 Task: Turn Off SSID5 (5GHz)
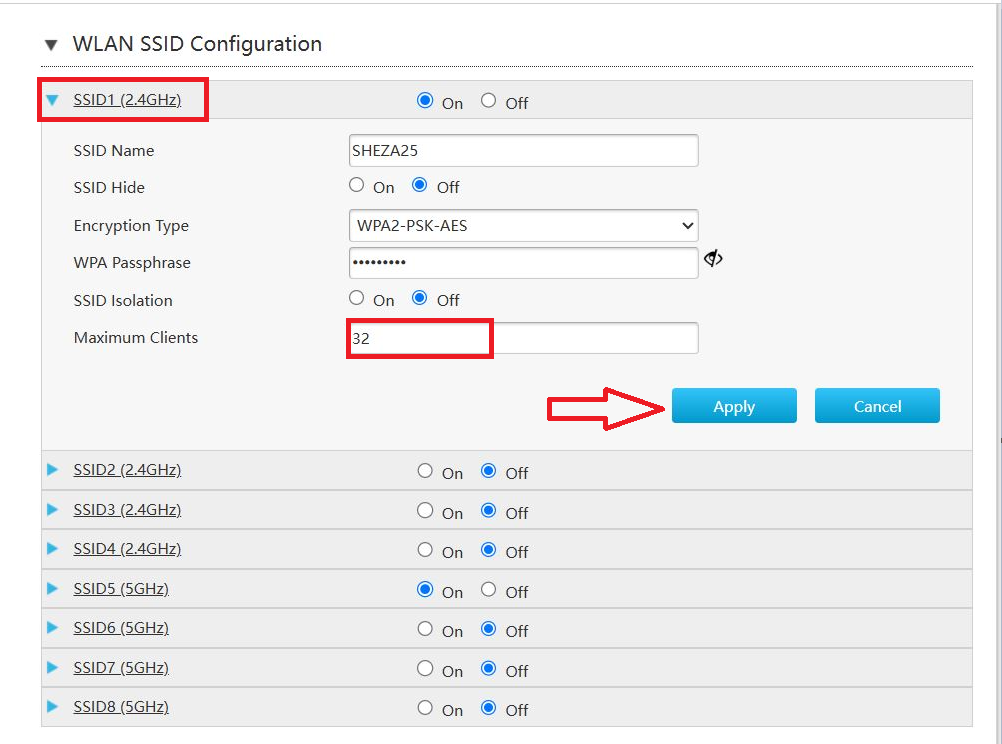(x=488, y=590)
